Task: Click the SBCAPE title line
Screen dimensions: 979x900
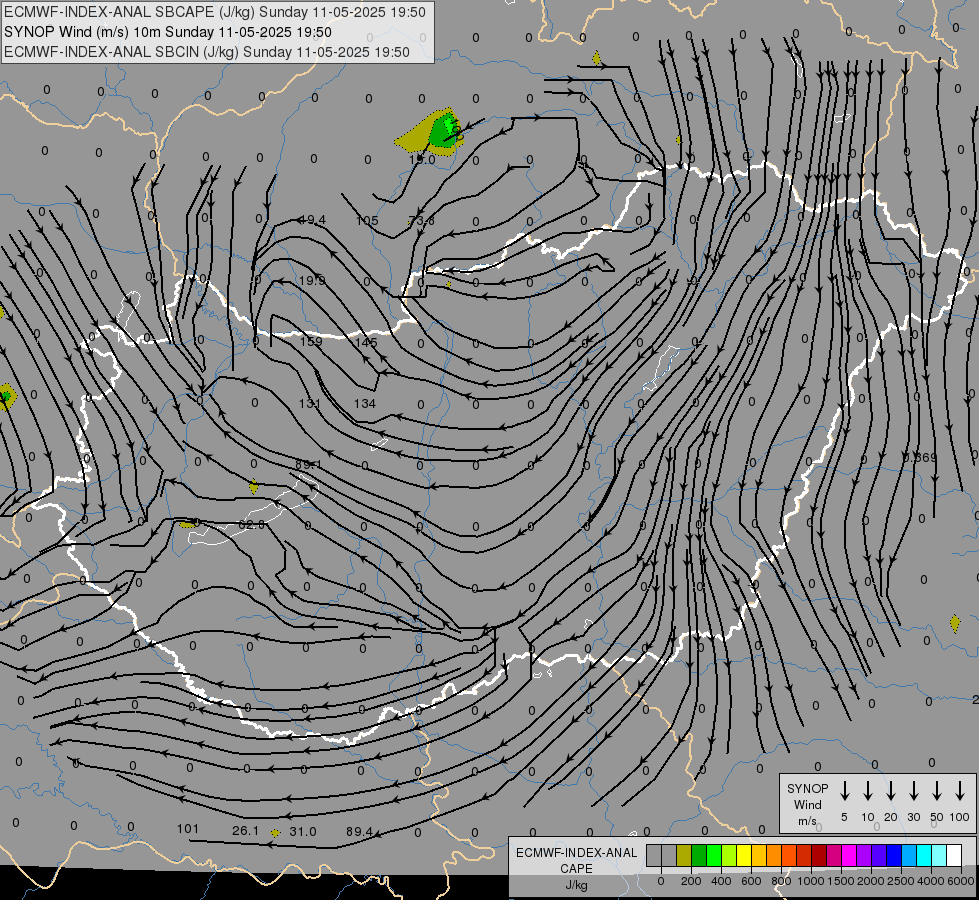Action: tap(215, 12)
